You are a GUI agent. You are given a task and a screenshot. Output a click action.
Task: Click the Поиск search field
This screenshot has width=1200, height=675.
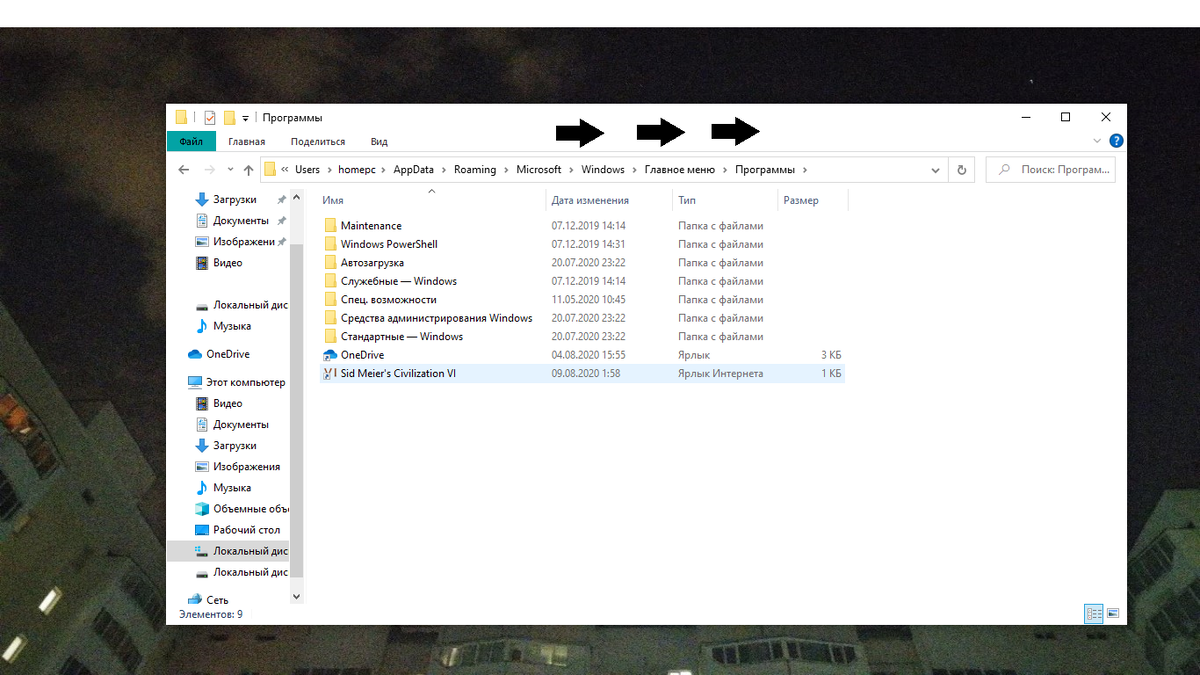click(1051, 170)
